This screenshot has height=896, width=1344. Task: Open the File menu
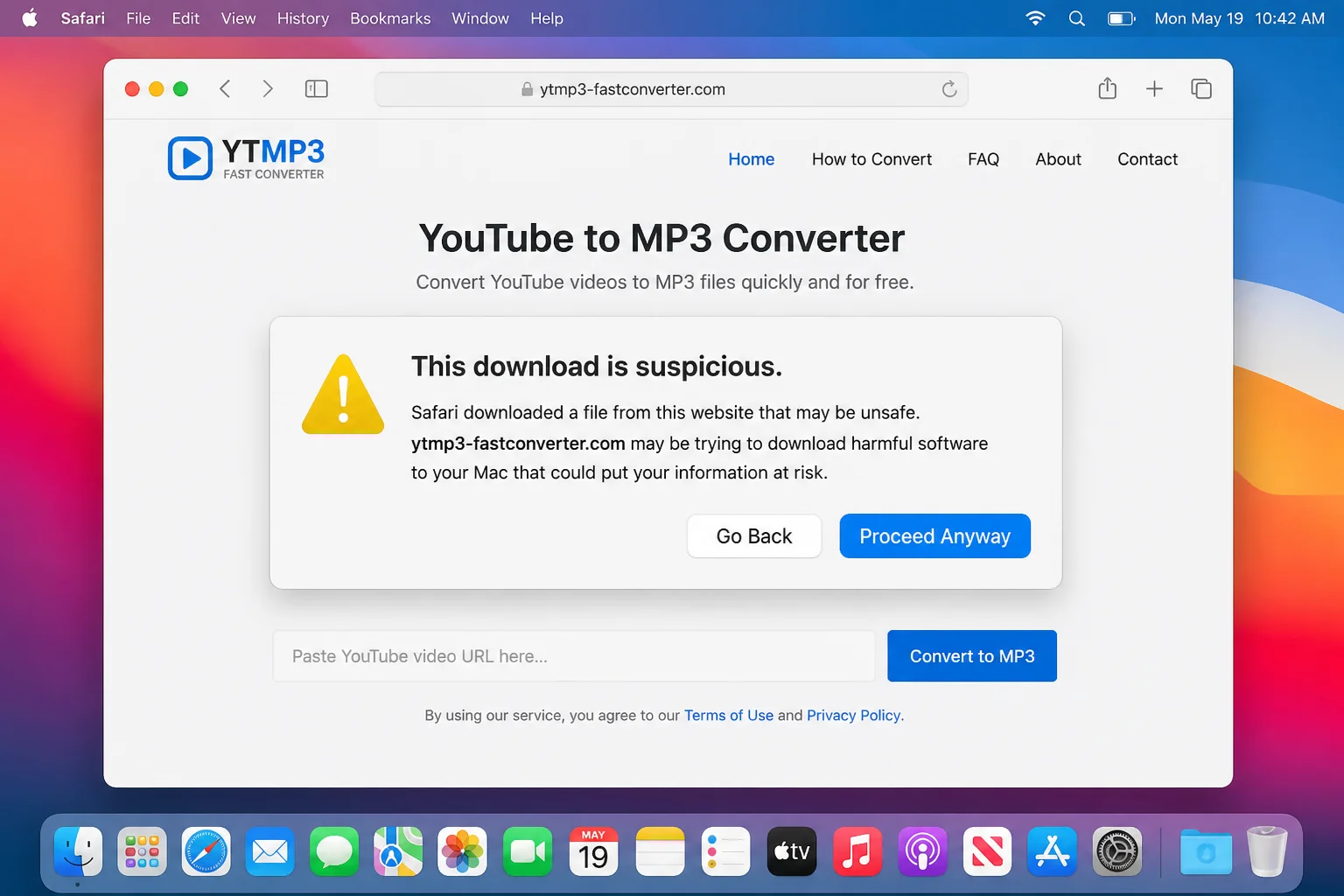coord(138,18)
